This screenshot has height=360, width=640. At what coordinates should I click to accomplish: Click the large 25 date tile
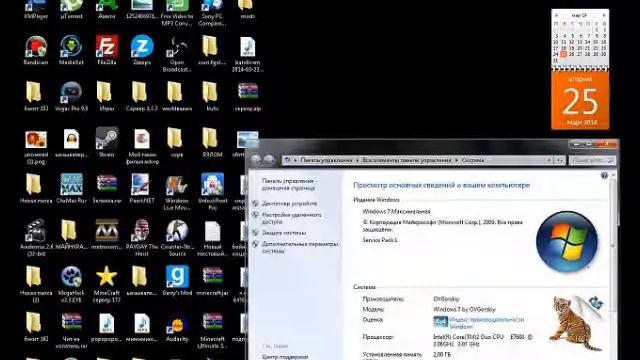[580, 100]
